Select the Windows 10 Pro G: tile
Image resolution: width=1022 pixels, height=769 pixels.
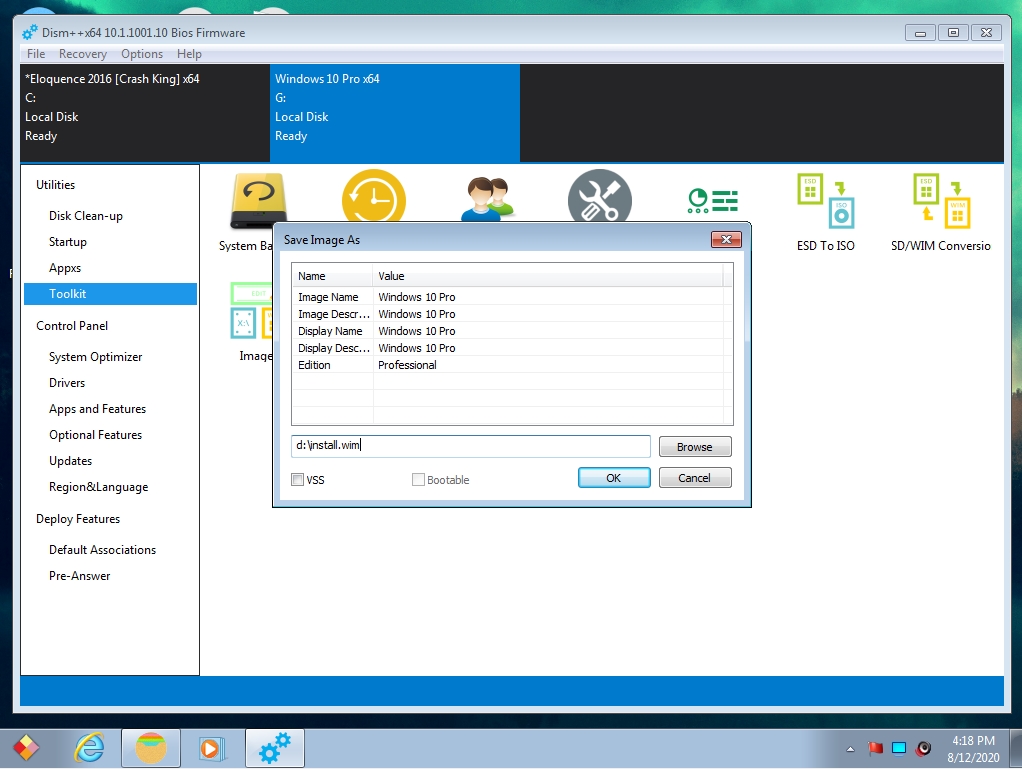coord(395,113)
